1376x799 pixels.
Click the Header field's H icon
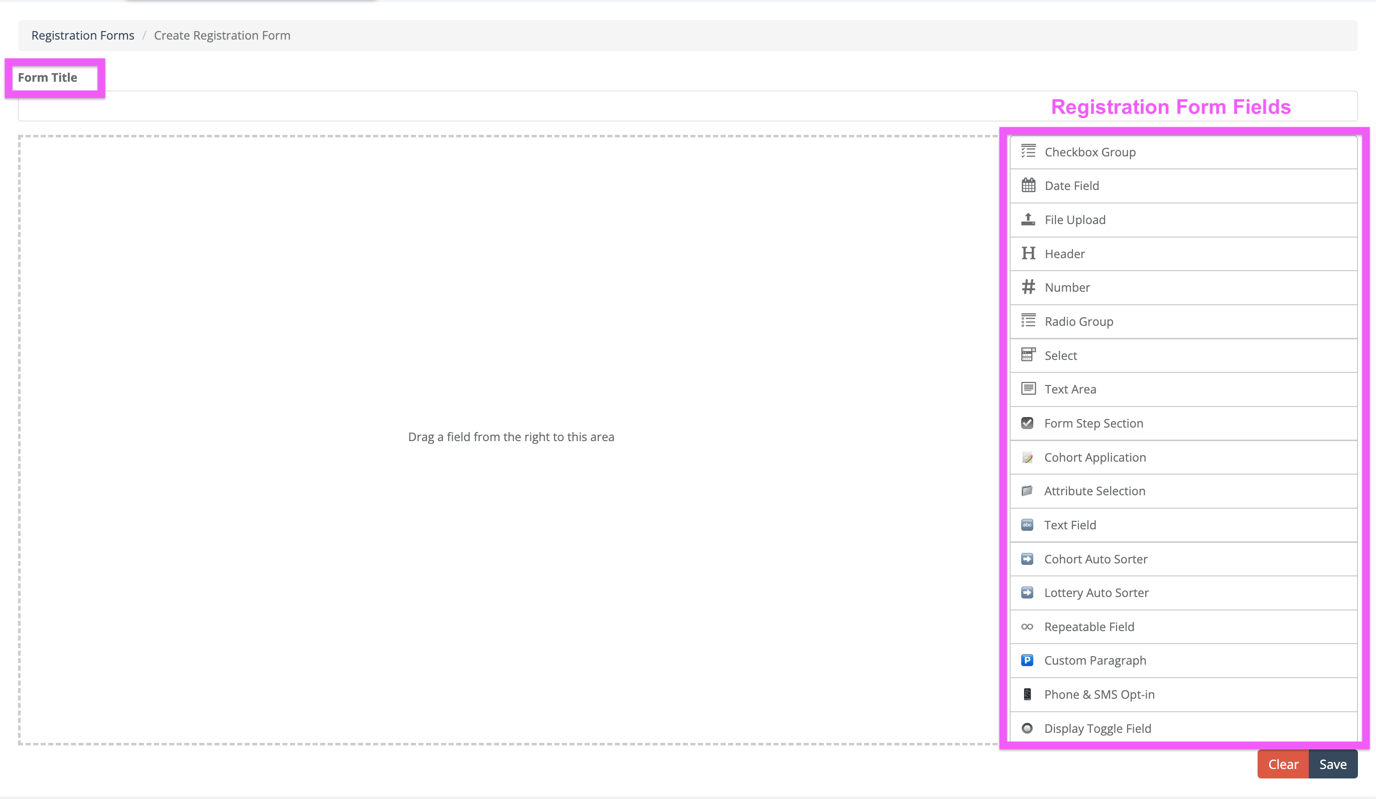[x=1026, y=253]
